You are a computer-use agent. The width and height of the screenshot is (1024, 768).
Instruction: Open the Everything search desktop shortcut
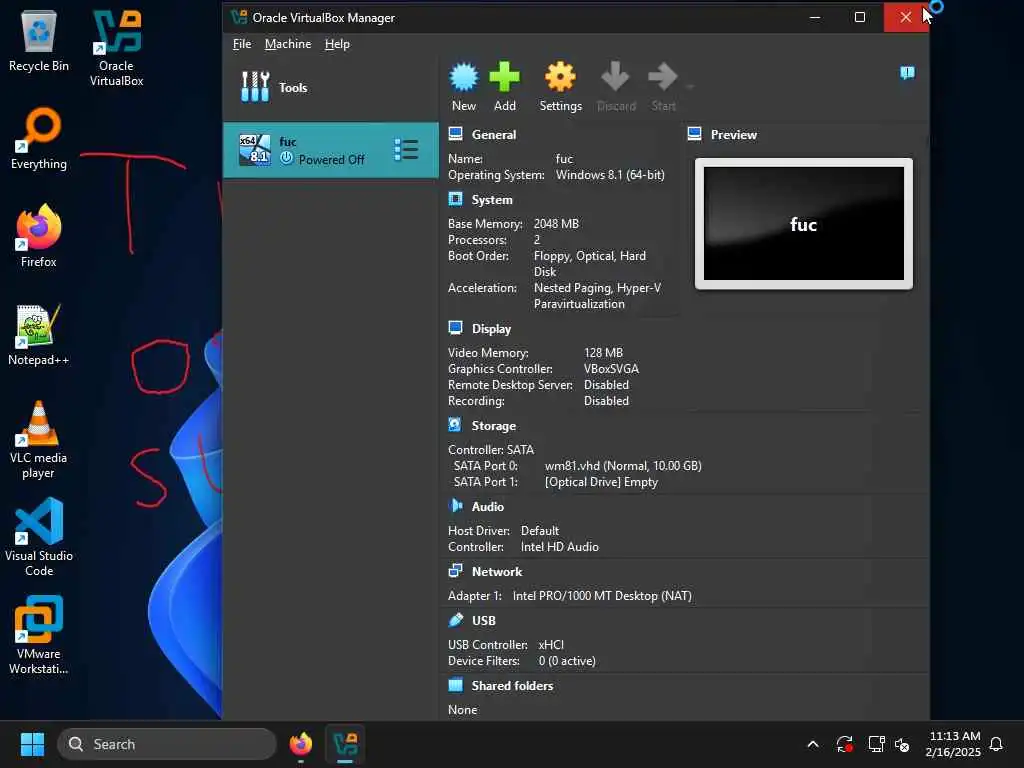(39, 138)
